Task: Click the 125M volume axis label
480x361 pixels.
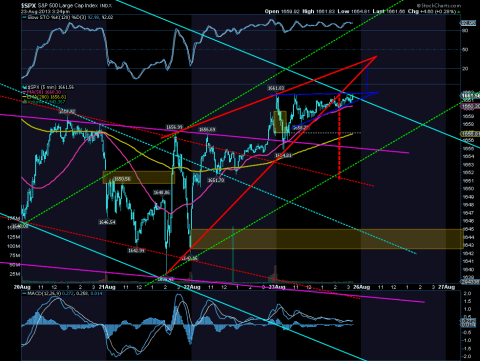Action: (15, 237)
